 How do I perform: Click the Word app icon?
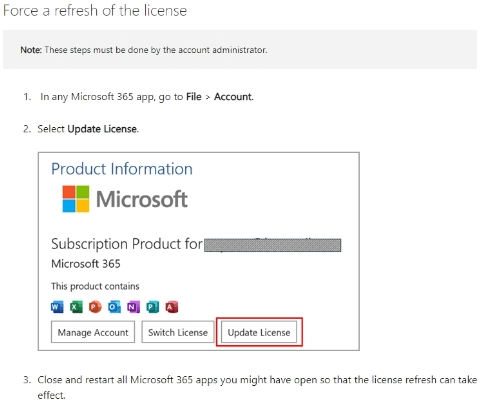tap(57, 307)
